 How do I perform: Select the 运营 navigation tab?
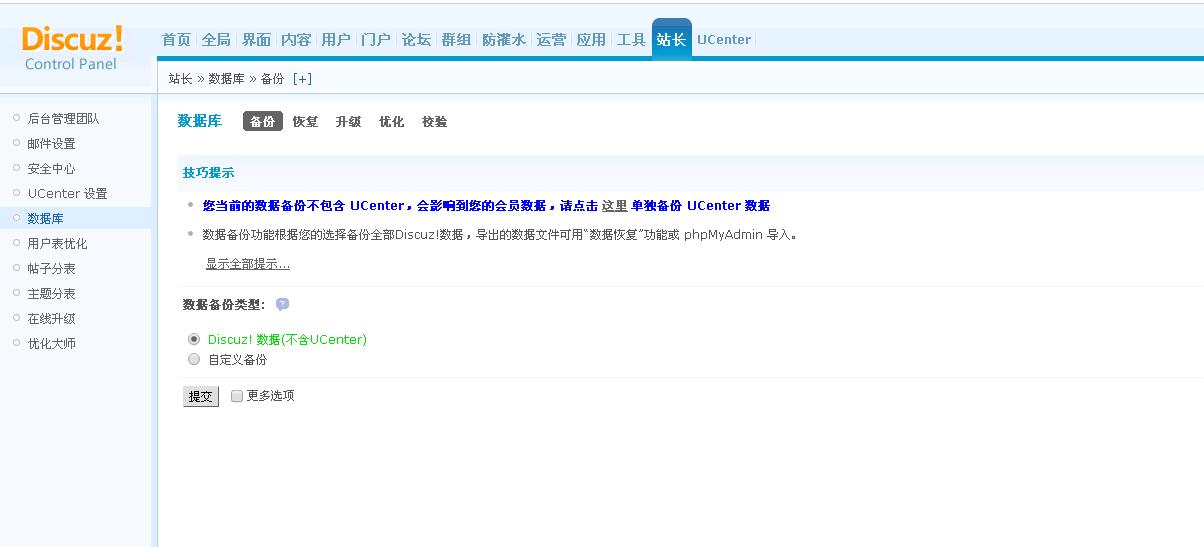pos(551,39)
